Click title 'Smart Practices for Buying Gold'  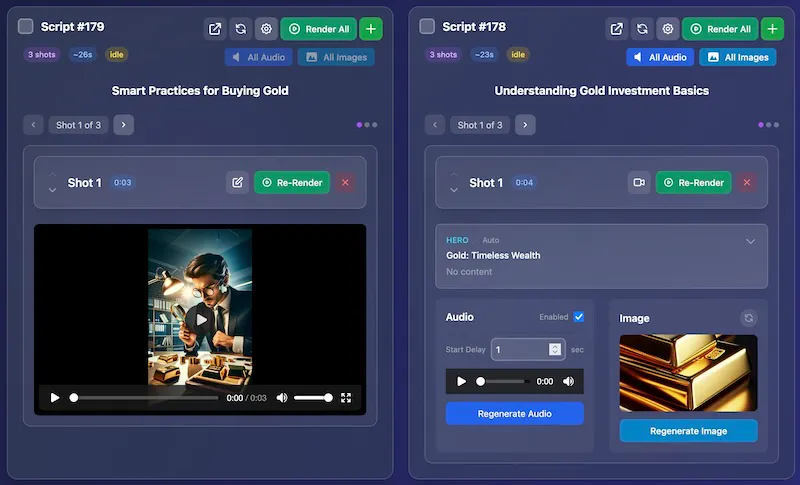pyautogui.click(x=200, y=91)
